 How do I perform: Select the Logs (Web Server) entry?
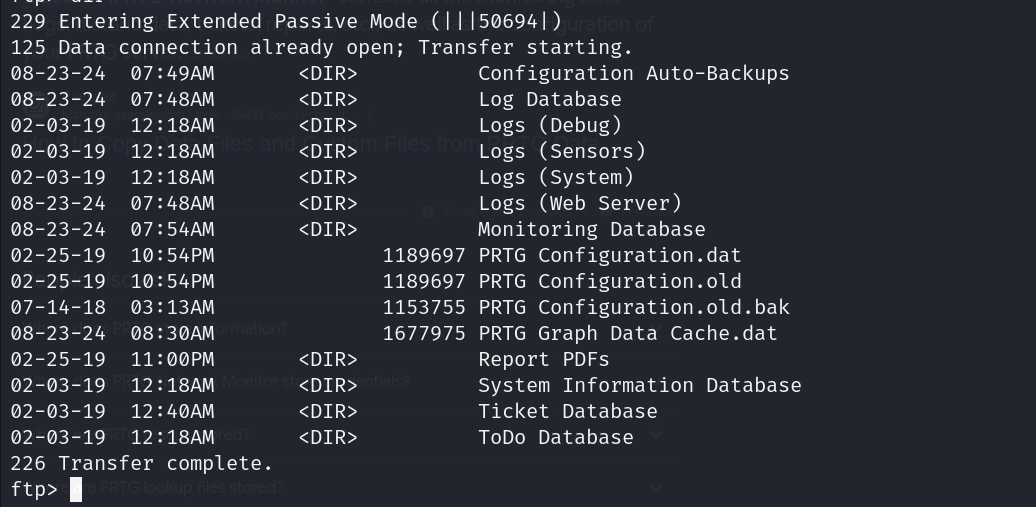coord(579,203)
